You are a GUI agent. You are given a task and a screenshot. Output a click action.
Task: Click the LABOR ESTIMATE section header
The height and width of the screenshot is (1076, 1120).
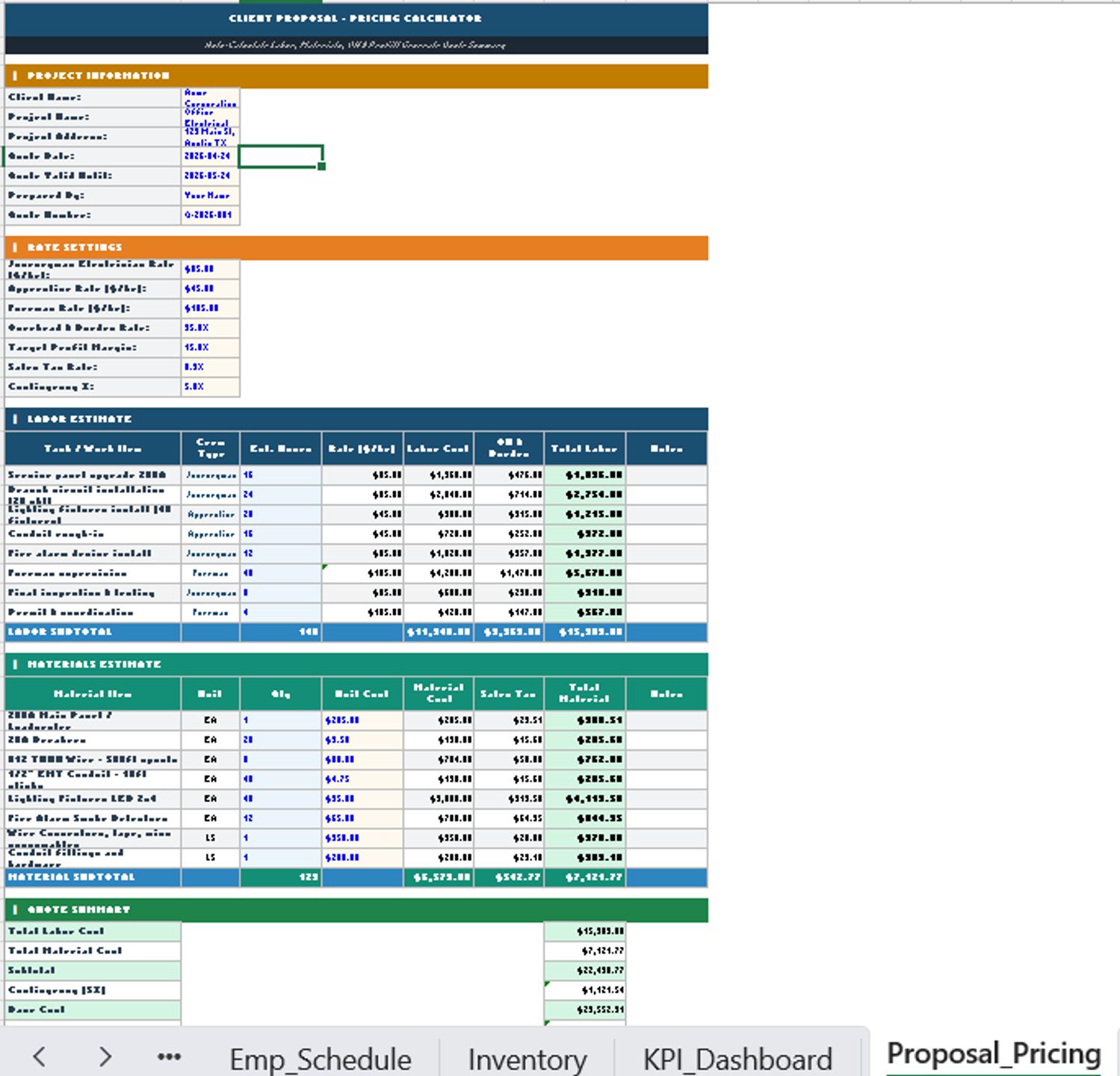pyautogui.click(x=356, y=419)
